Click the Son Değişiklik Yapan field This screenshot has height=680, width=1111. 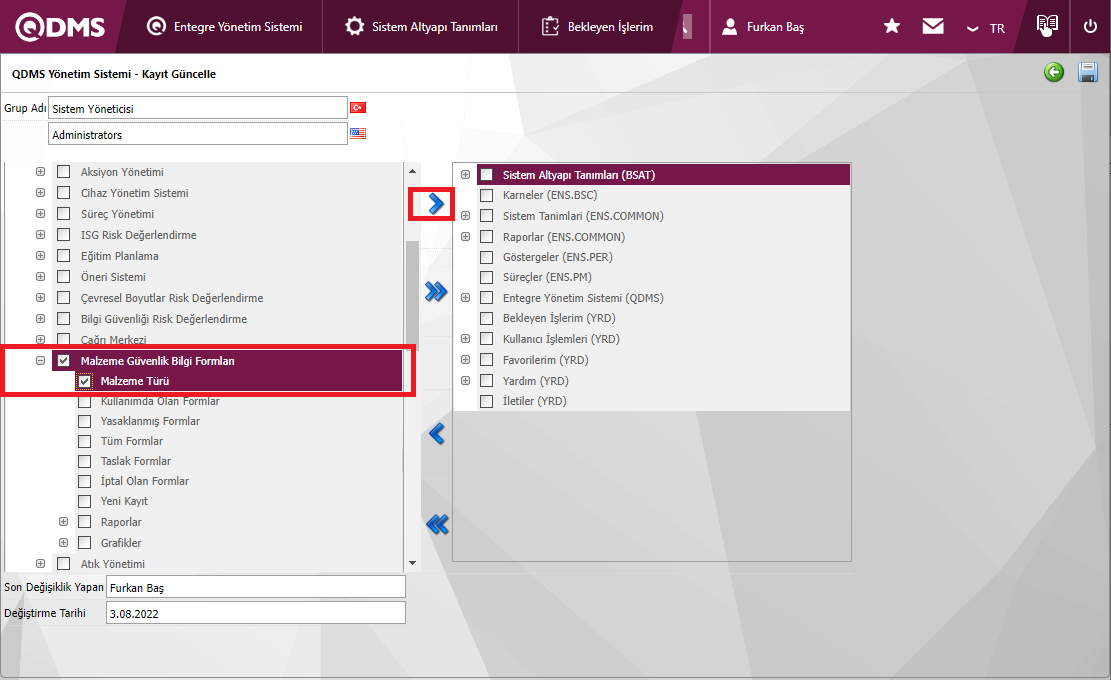[256, 587]
